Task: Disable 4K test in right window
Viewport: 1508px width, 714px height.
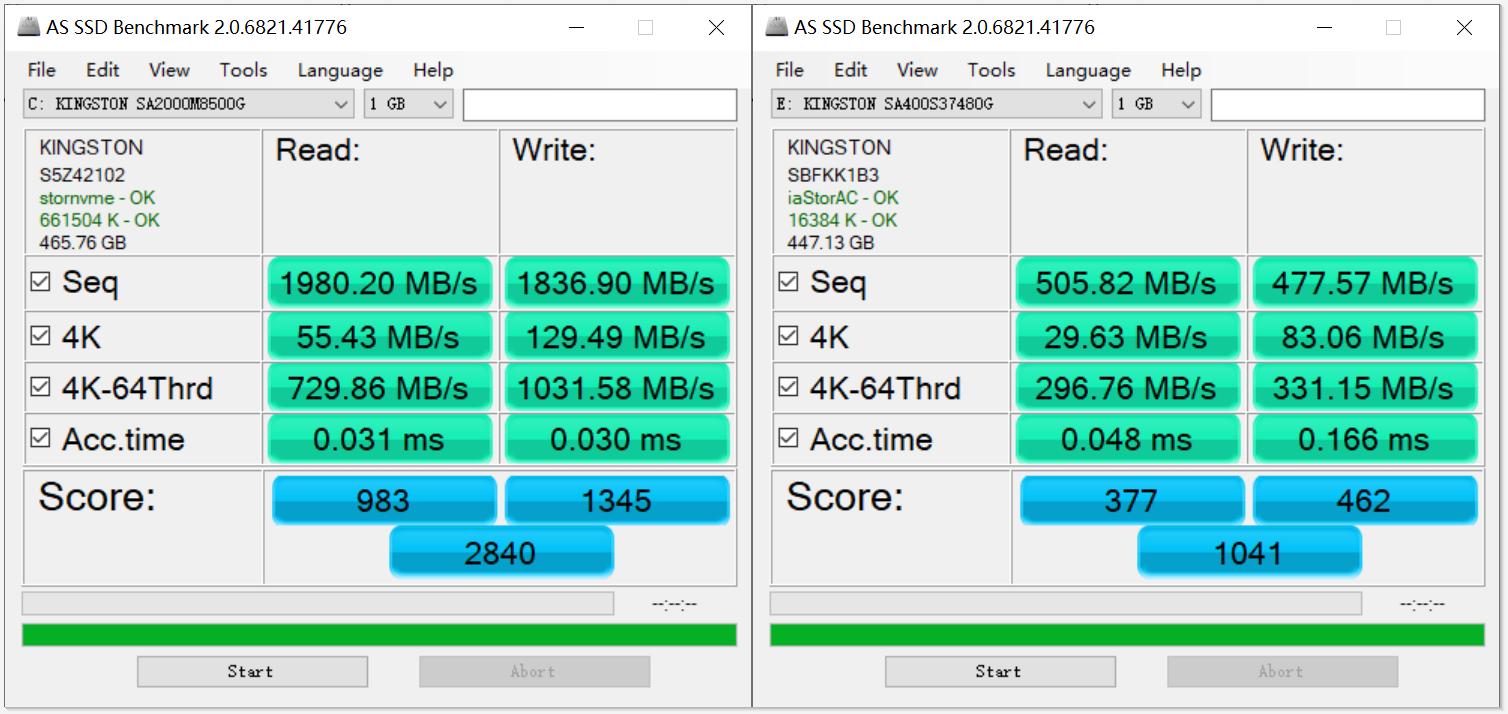Action: (788, 336)
